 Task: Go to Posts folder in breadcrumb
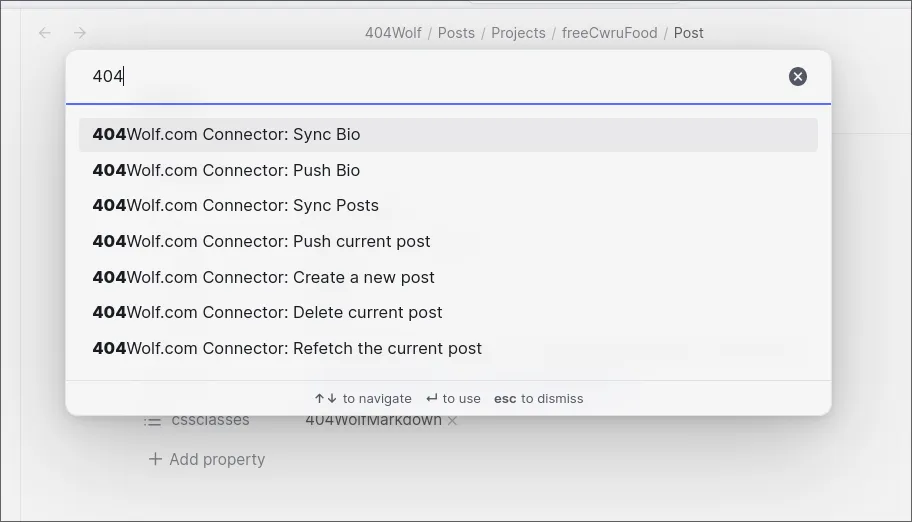[x=456, y=33]
